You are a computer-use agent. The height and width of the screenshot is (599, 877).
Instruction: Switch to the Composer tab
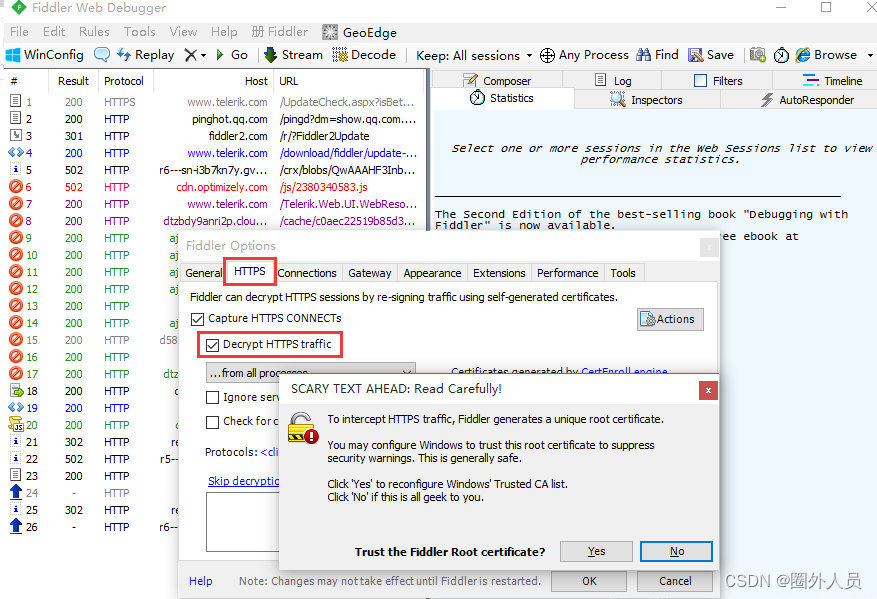tap(497, 81)
